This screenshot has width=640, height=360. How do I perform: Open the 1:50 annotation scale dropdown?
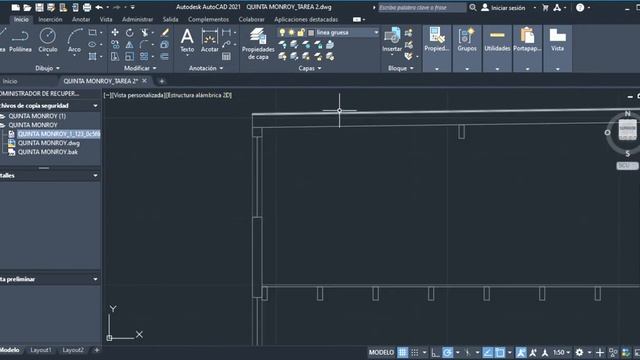562,353
